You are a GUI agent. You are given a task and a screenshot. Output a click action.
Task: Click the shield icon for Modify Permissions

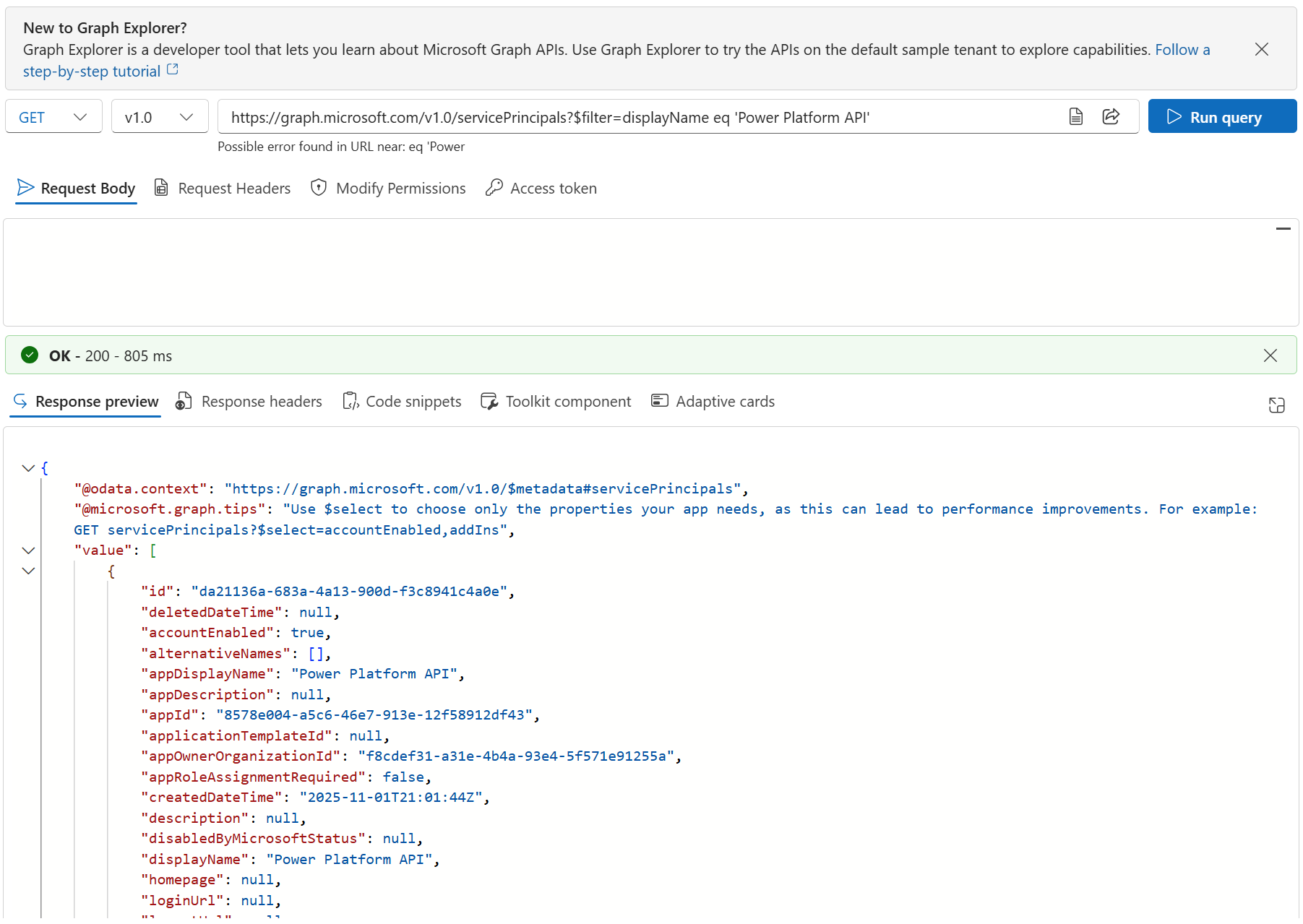(x=319, y=187)
